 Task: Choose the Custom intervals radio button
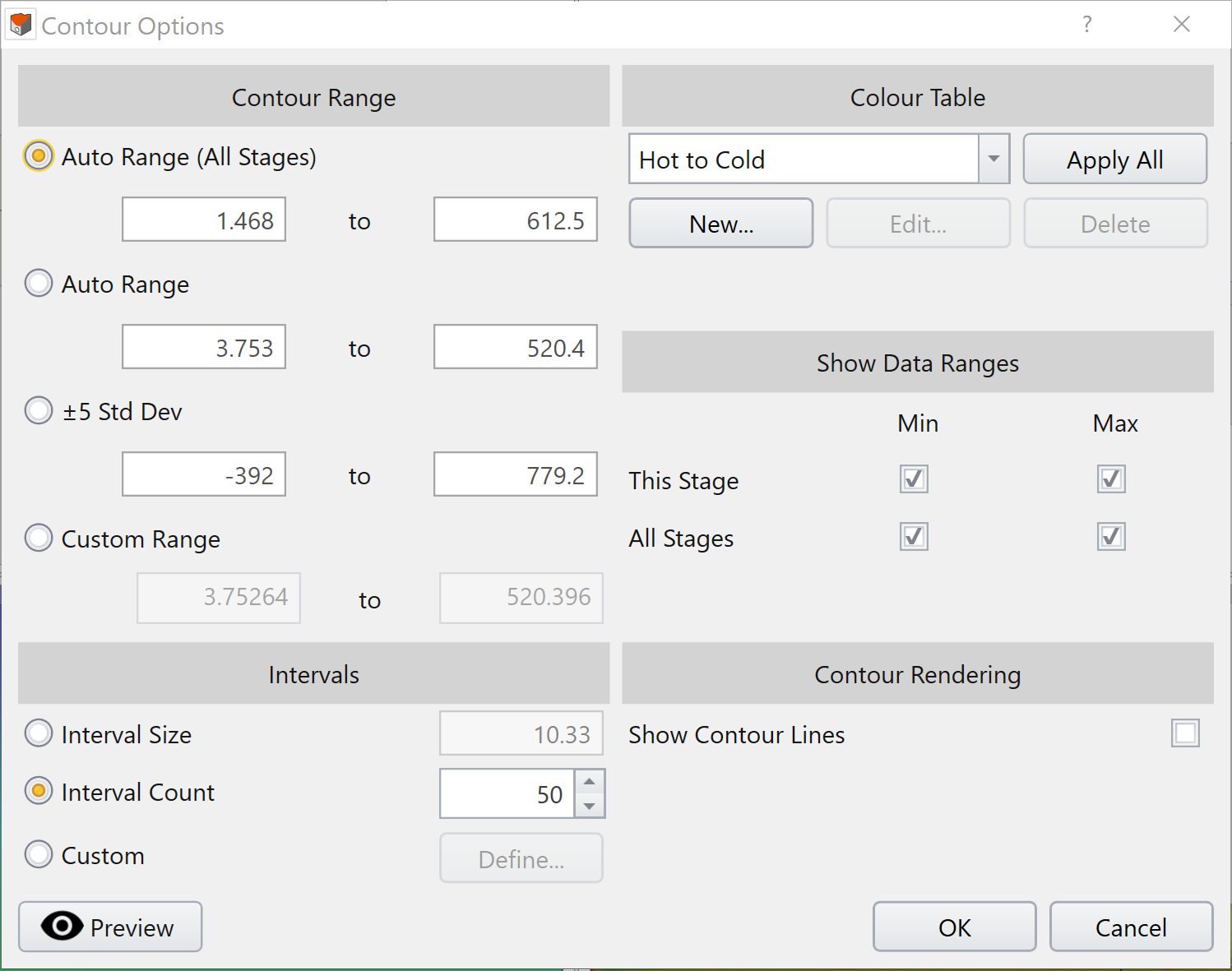(x=39, y=855)
